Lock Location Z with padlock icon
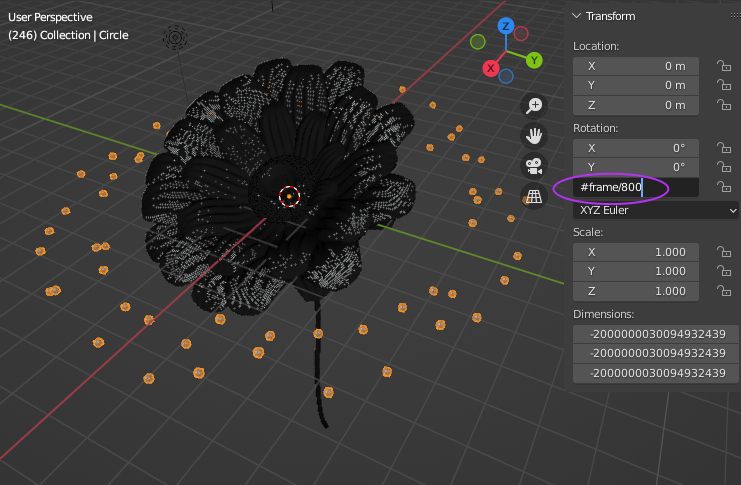The image size is (741, 485). [x=724, y=104]
